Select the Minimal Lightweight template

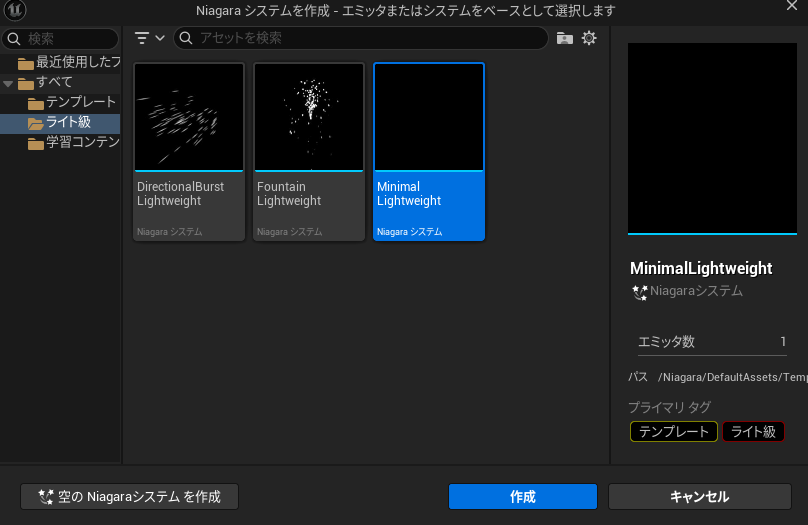(429, 152)
